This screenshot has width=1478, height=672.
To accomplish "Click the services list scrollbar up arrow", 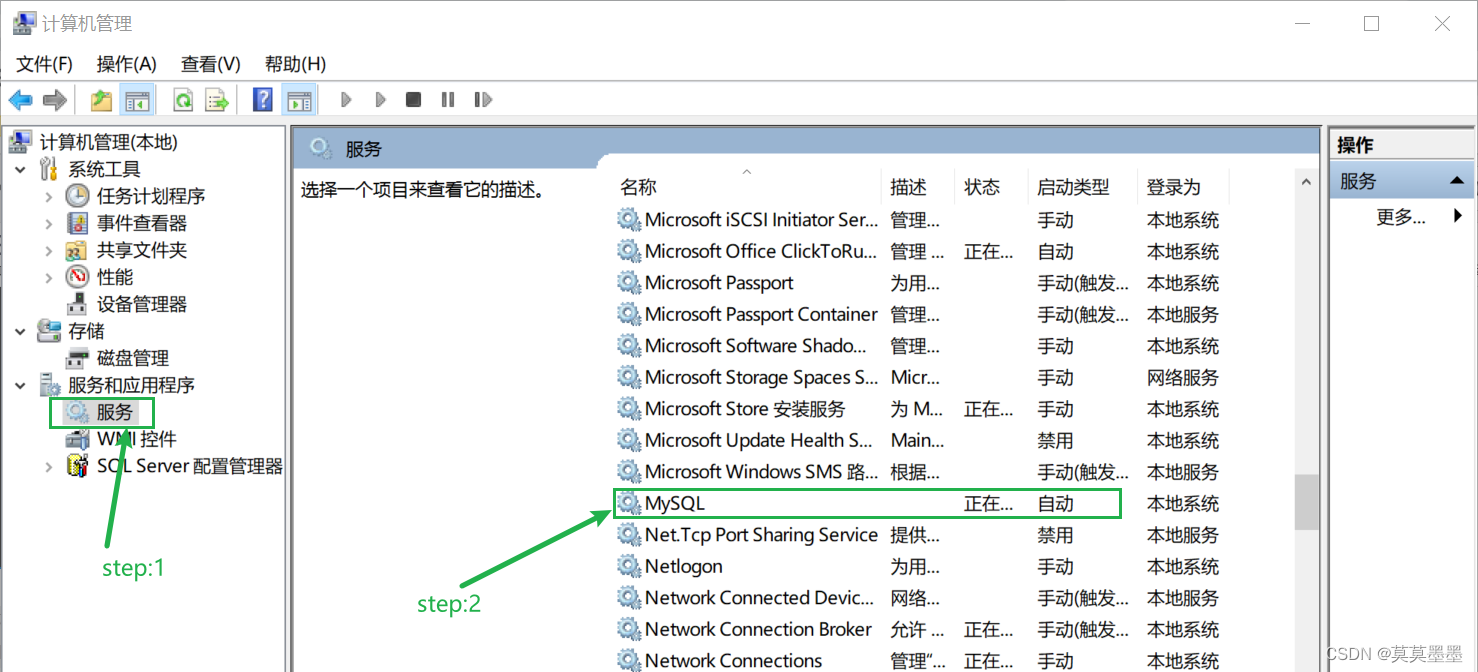I will point(1306,183).
